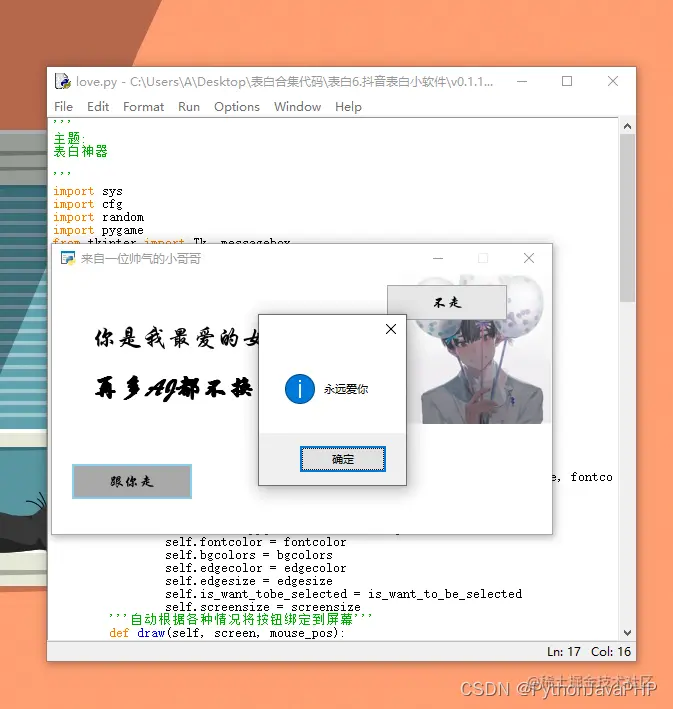Image resolution: width=673 pixels, height=709 pixels.
Task: Maximize the love.py IDLE window
Action: click(x=567, y=81)
